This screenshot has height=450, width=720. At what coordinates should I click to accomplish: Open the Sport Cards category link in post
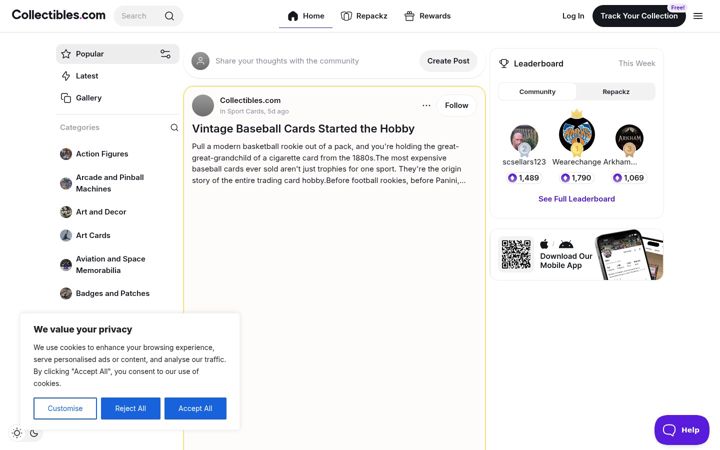click(246, 112)
